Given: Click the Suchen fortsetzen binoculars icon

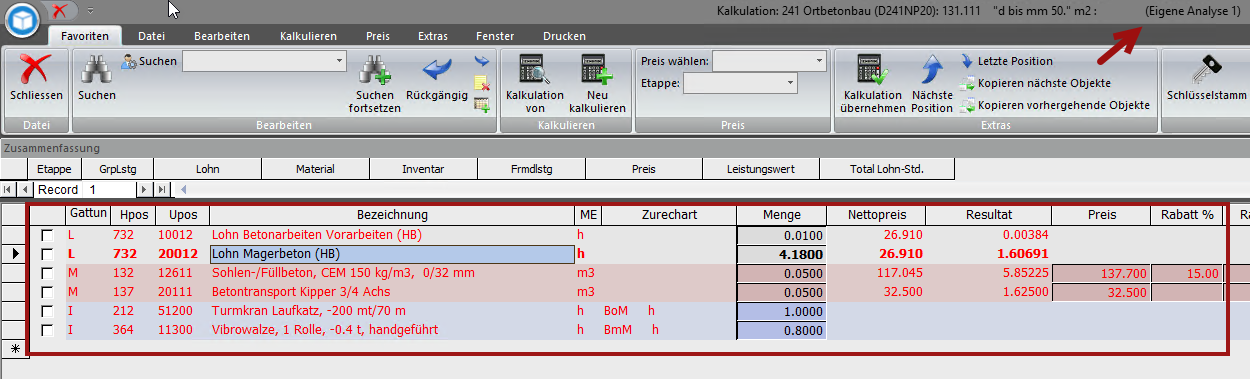Looking at the screenshot, I should coord(374,70).
